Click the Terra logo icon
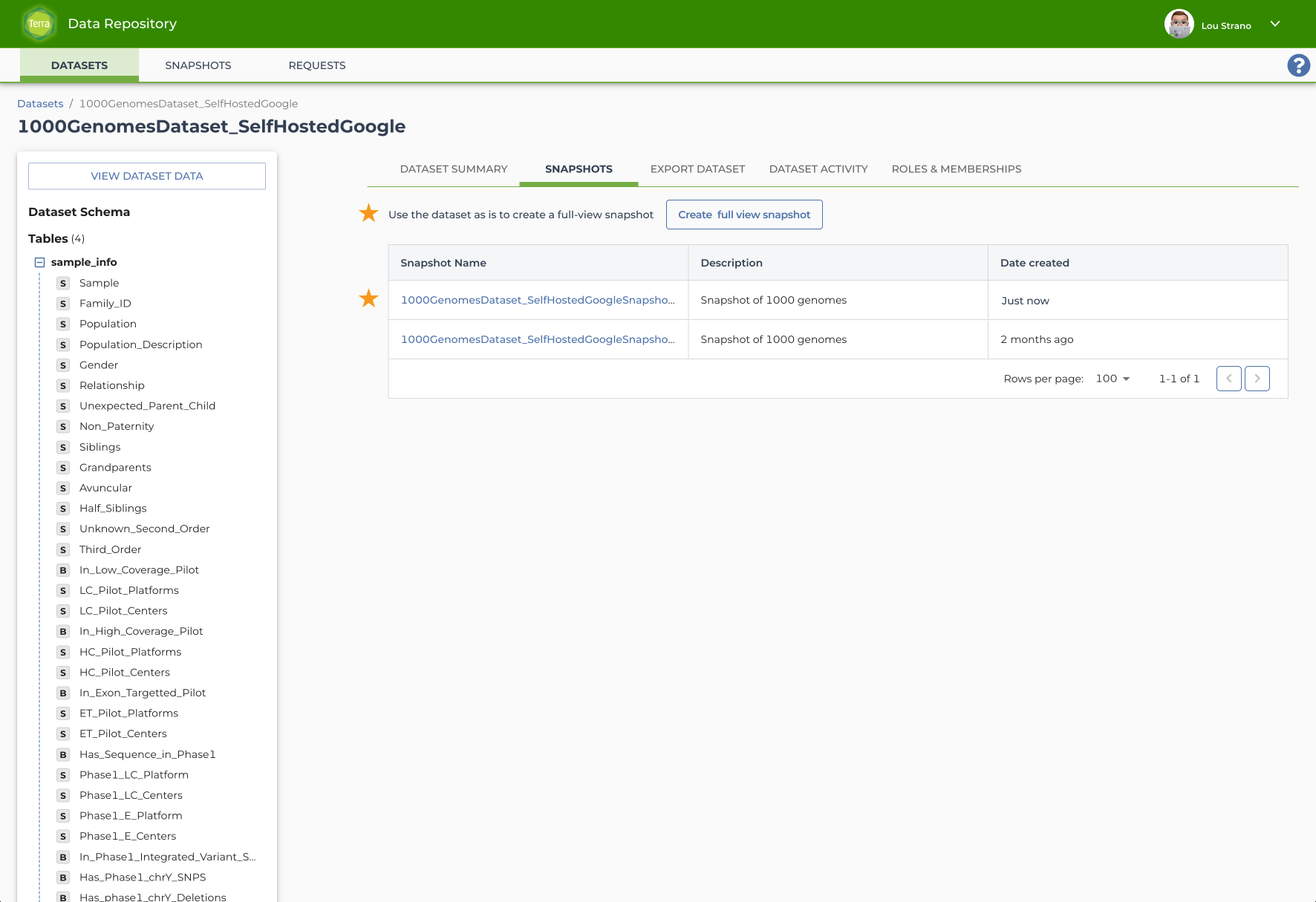1316x902 pixels. 39,24
